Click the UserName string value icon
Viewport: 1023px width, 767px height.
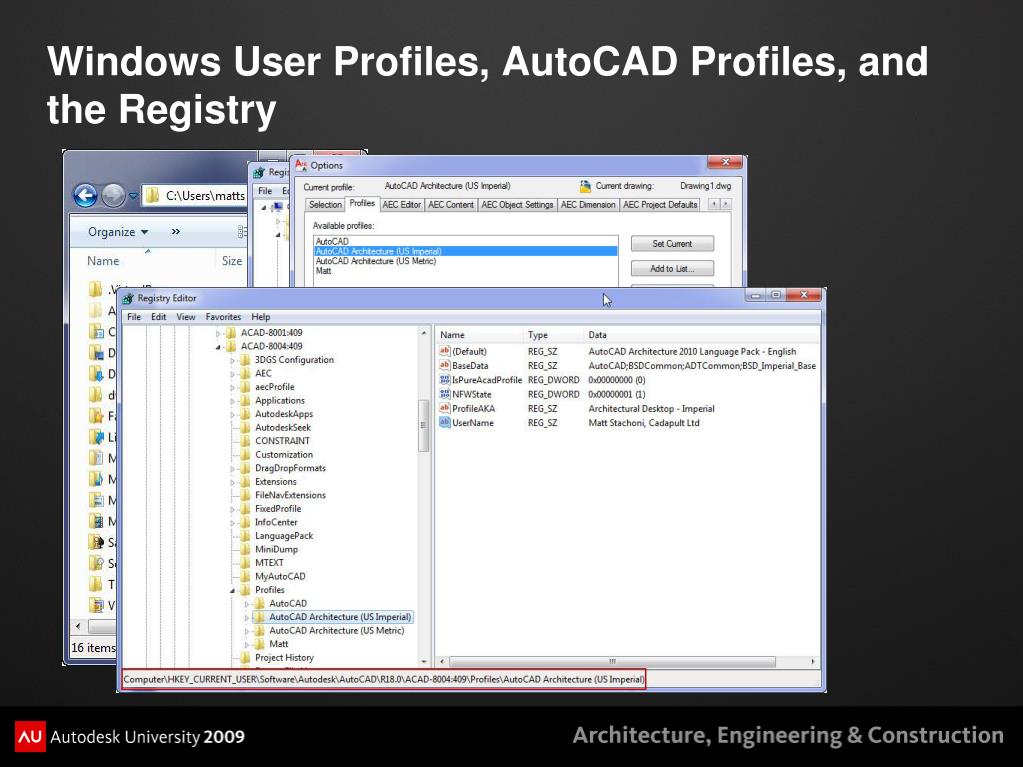tap(445, 423)
